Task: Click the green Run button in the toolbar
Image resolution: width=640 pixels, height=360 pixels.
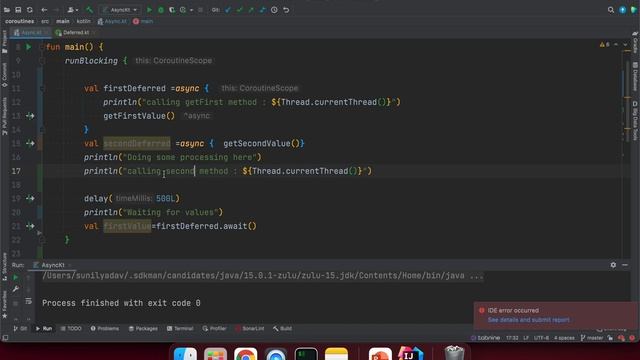Action: pos(149,10)
